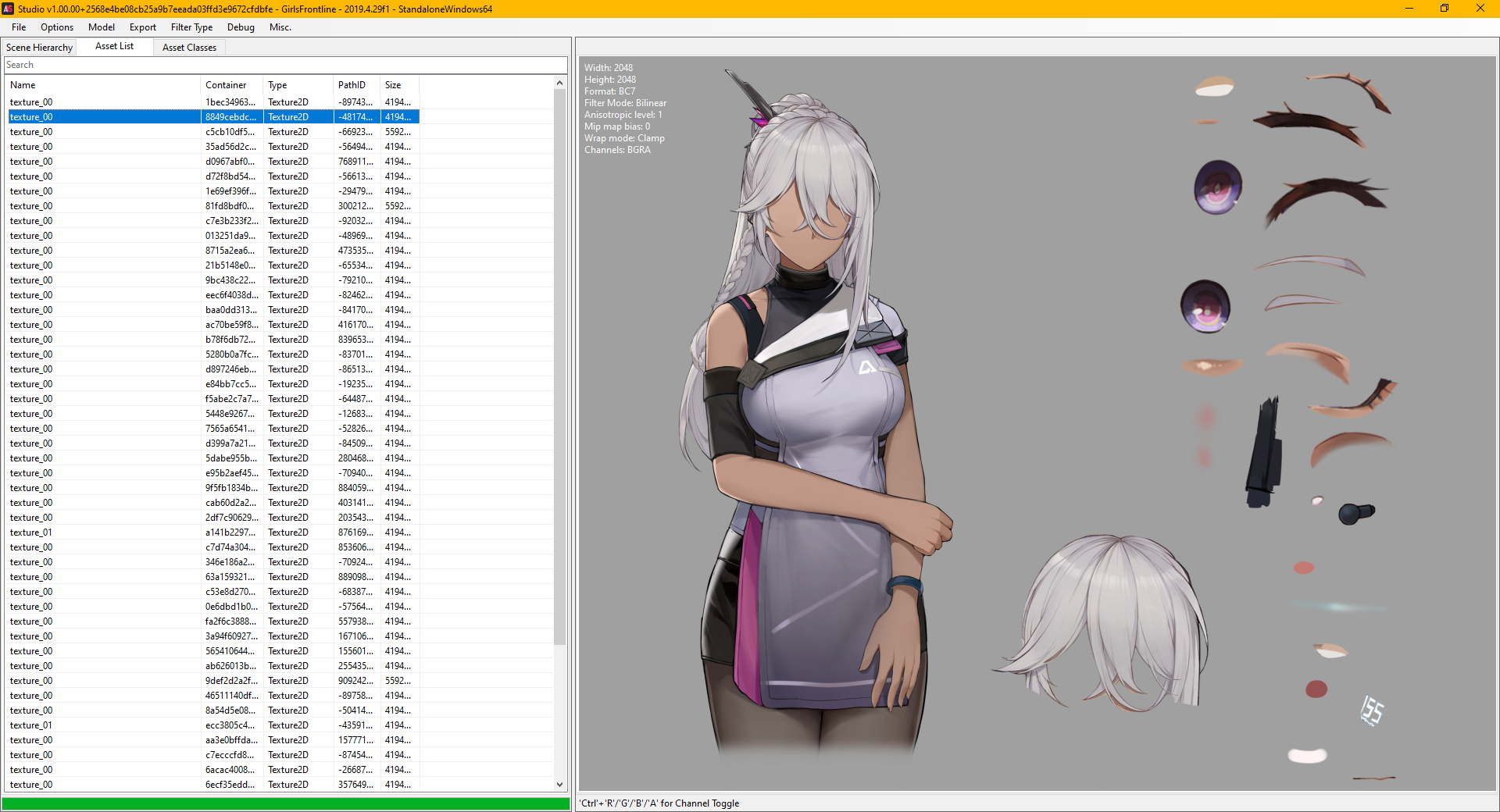Select the row with container 013251da9...
This screenshot has width=1500, height=812.
point(213,236)
